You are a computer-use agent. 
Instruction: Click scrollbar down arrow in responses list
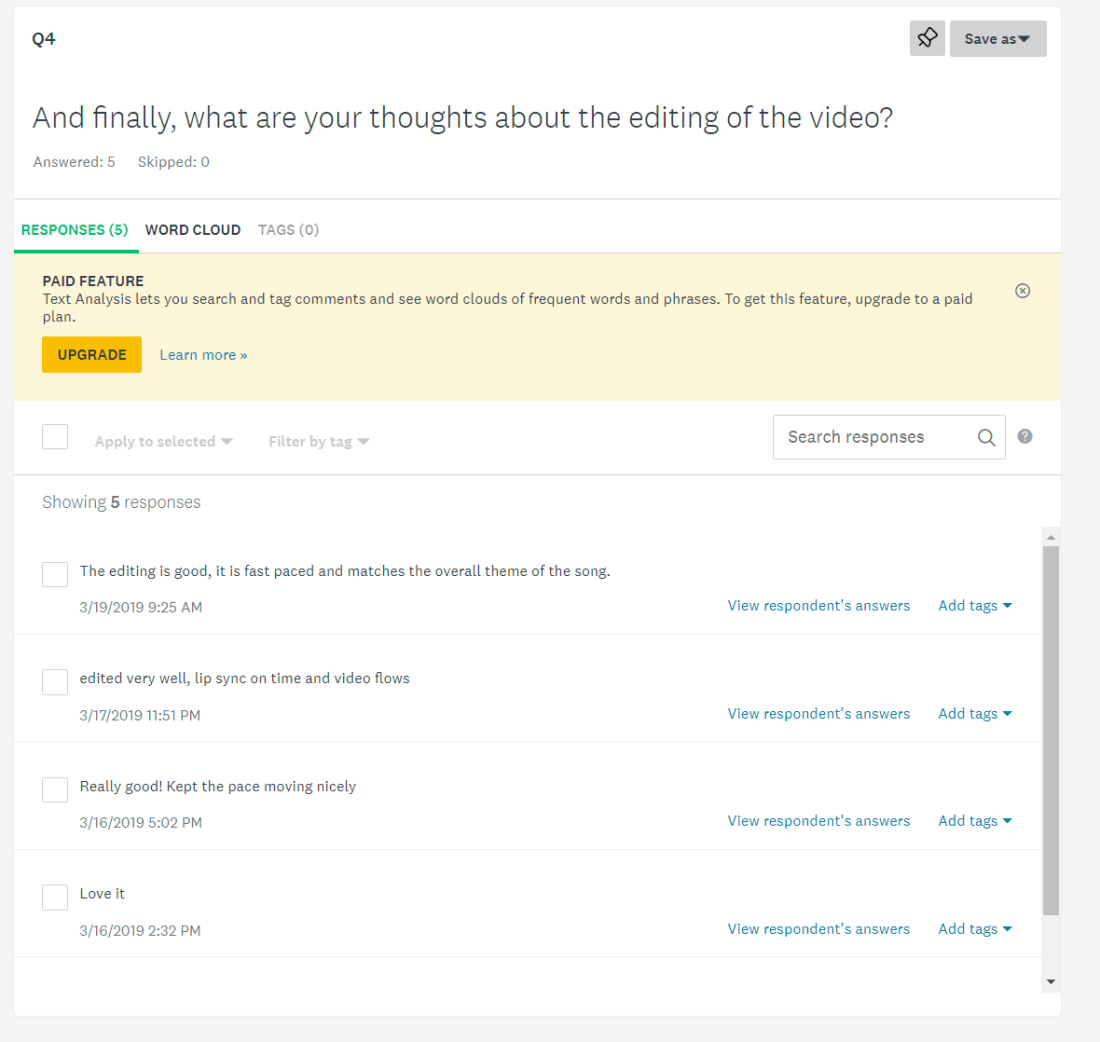tap(1050, 982)
